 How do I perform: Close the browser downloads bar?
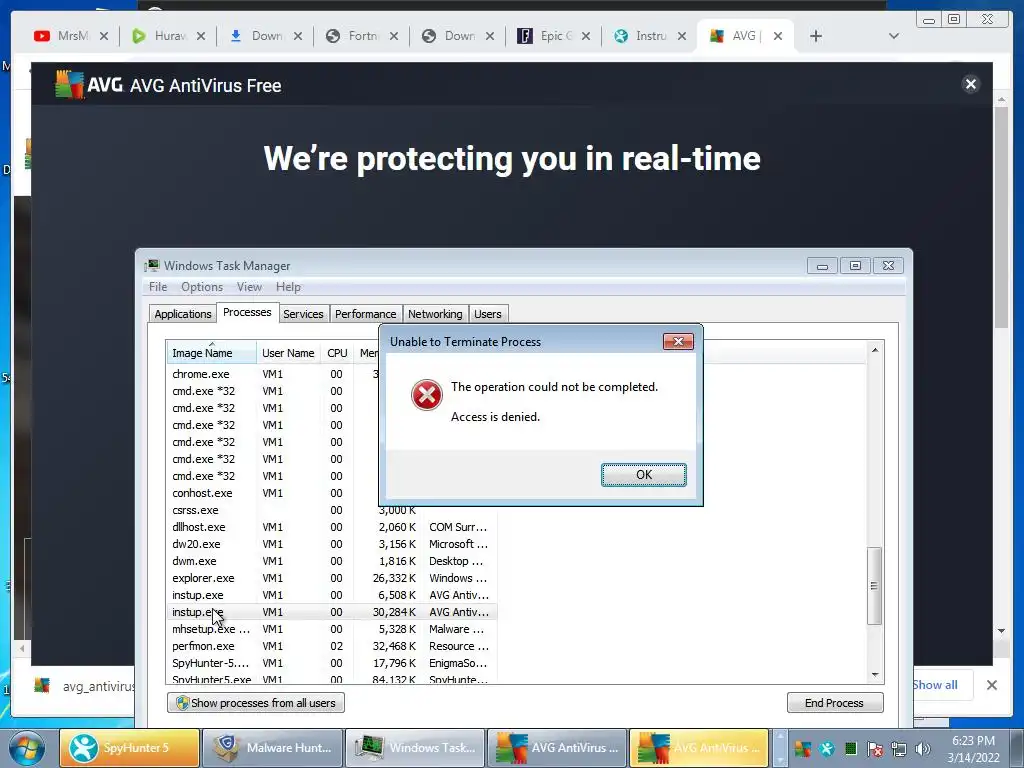point(991,684)
